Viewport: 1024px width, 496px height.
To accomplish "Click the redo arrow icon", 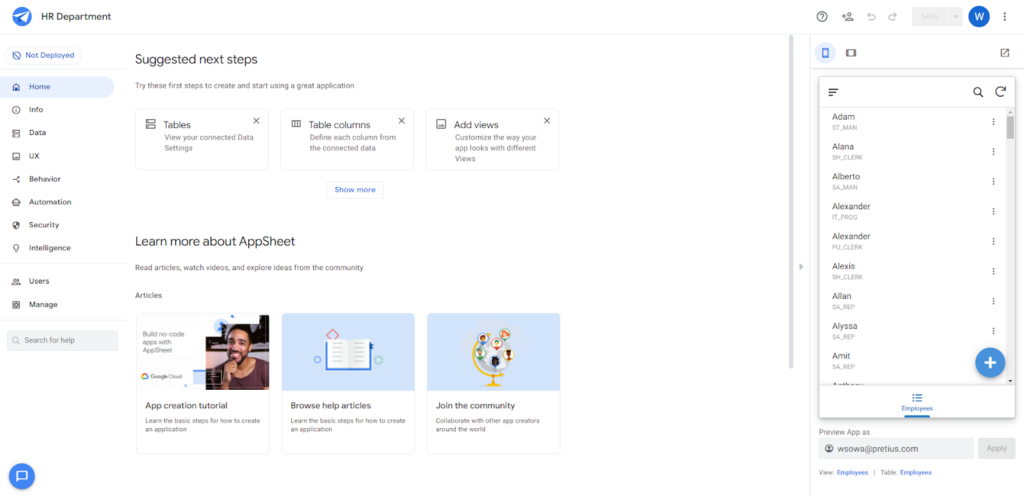I will (892, 17).
